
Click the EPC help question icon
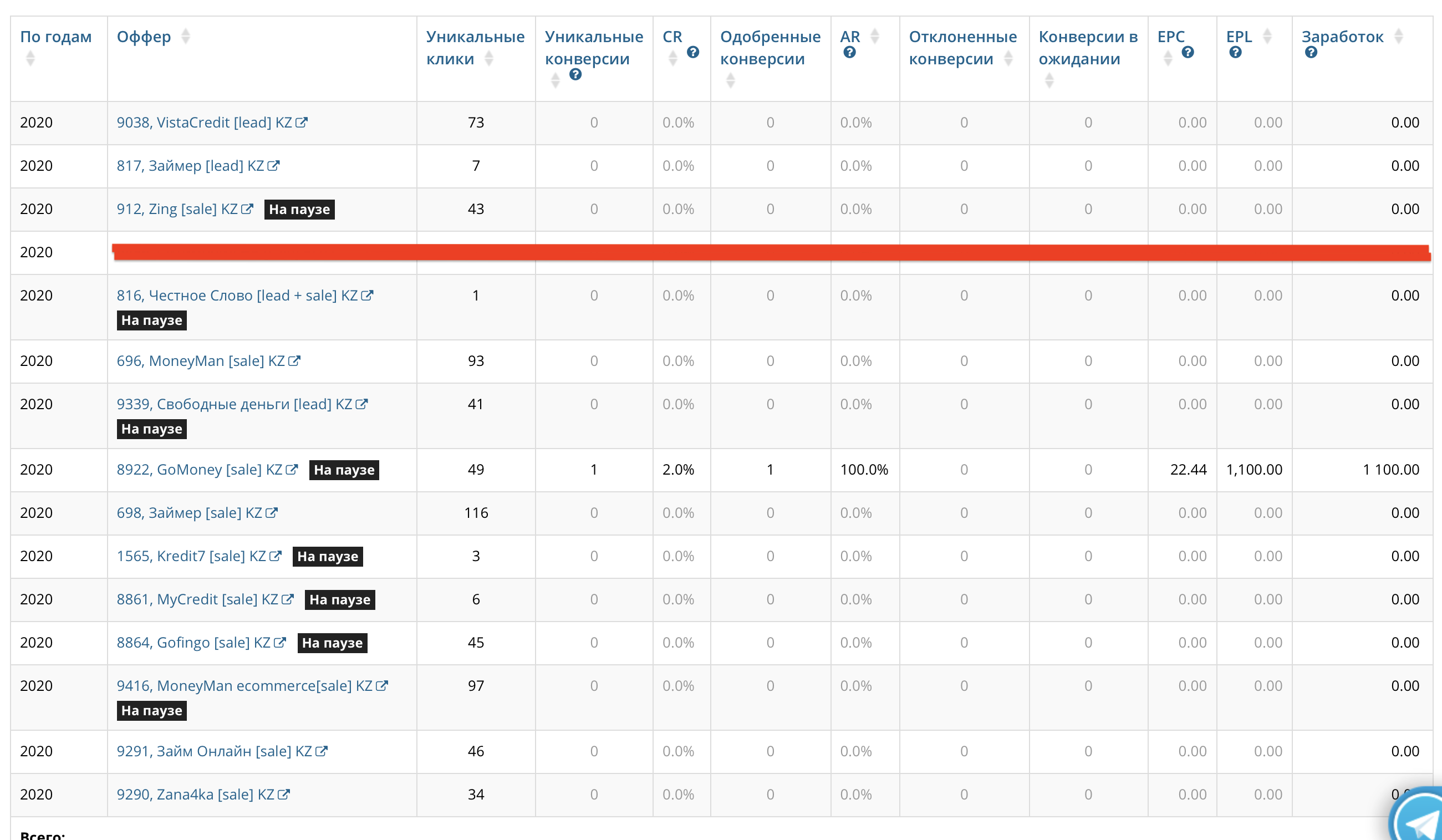click(1188, 52)
